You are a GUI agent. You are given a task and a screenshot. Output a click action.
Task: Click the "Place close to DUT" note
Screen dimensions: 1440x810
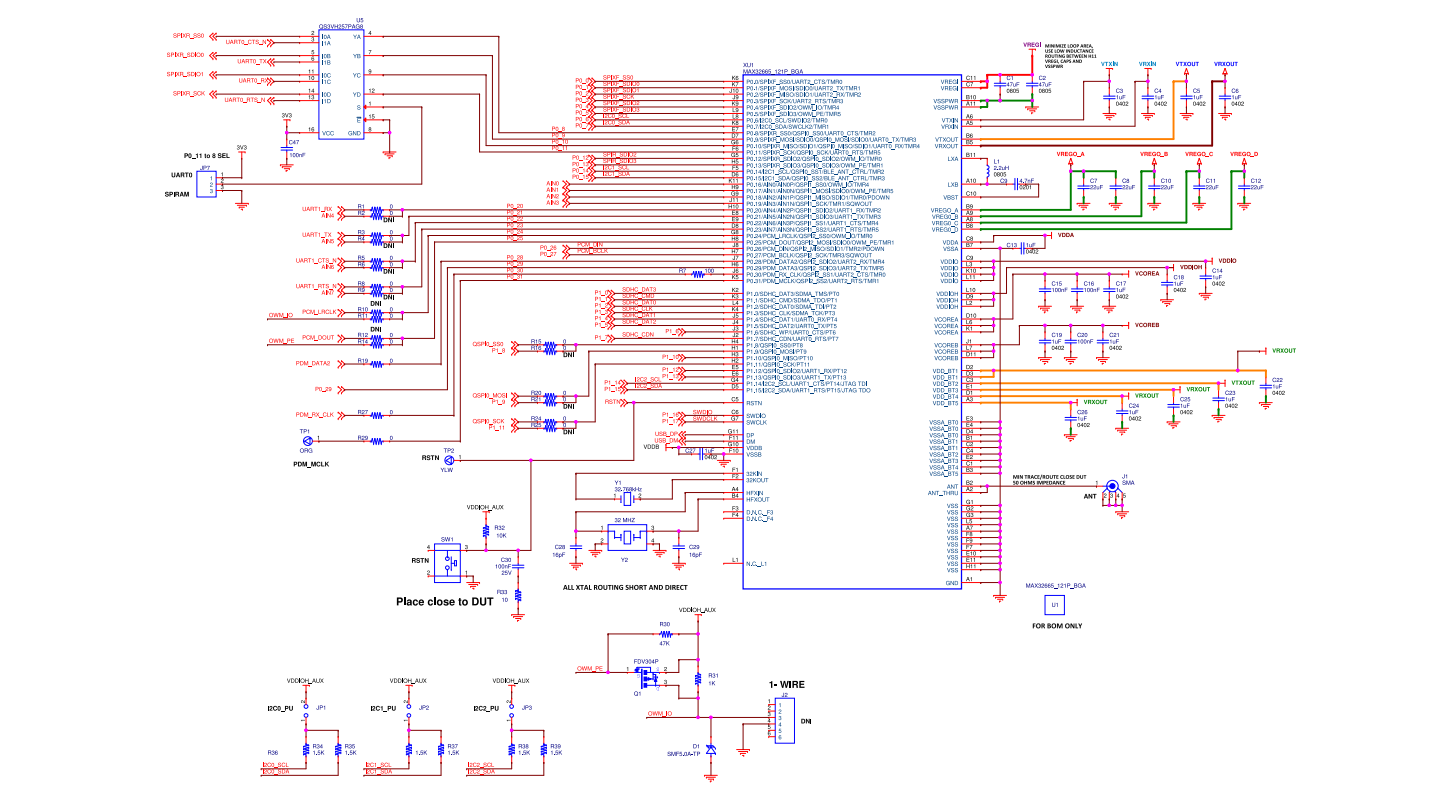444,601
